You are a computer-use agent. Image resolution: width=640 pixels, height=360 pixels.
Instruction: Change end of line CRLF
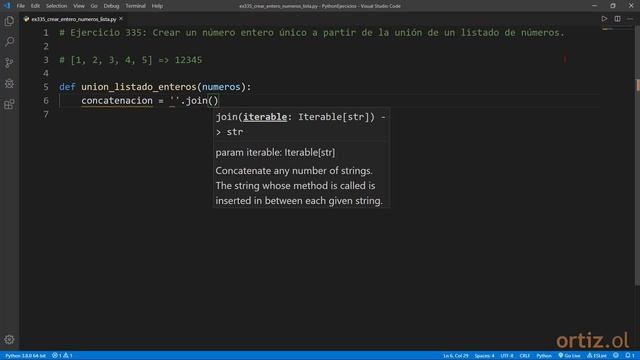(524, 356)
